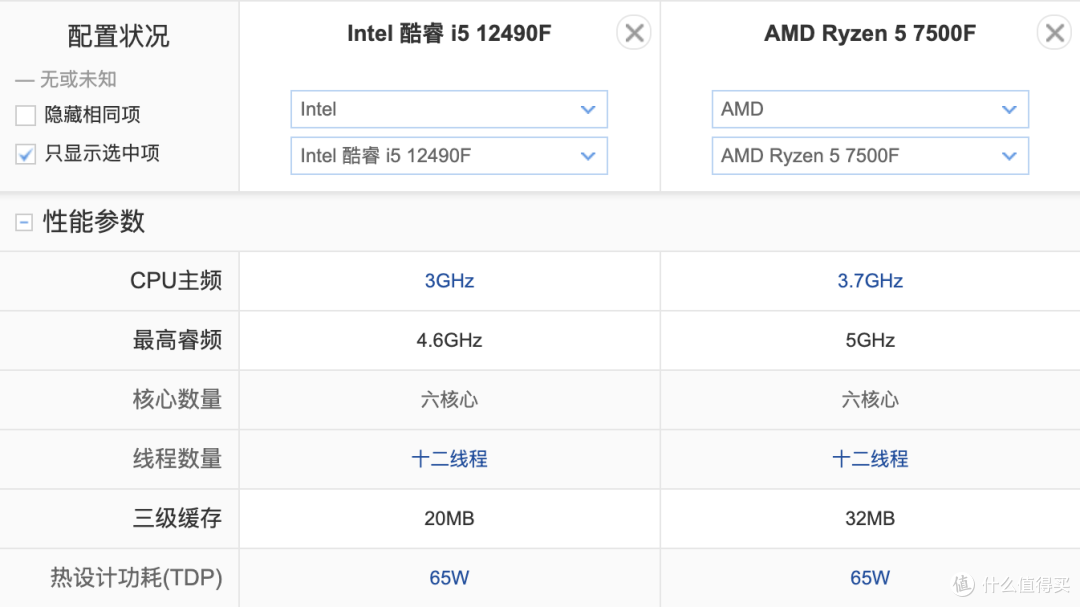
Task: Select the 5GHz 最高睿频 value
Action: click(870, 340)
